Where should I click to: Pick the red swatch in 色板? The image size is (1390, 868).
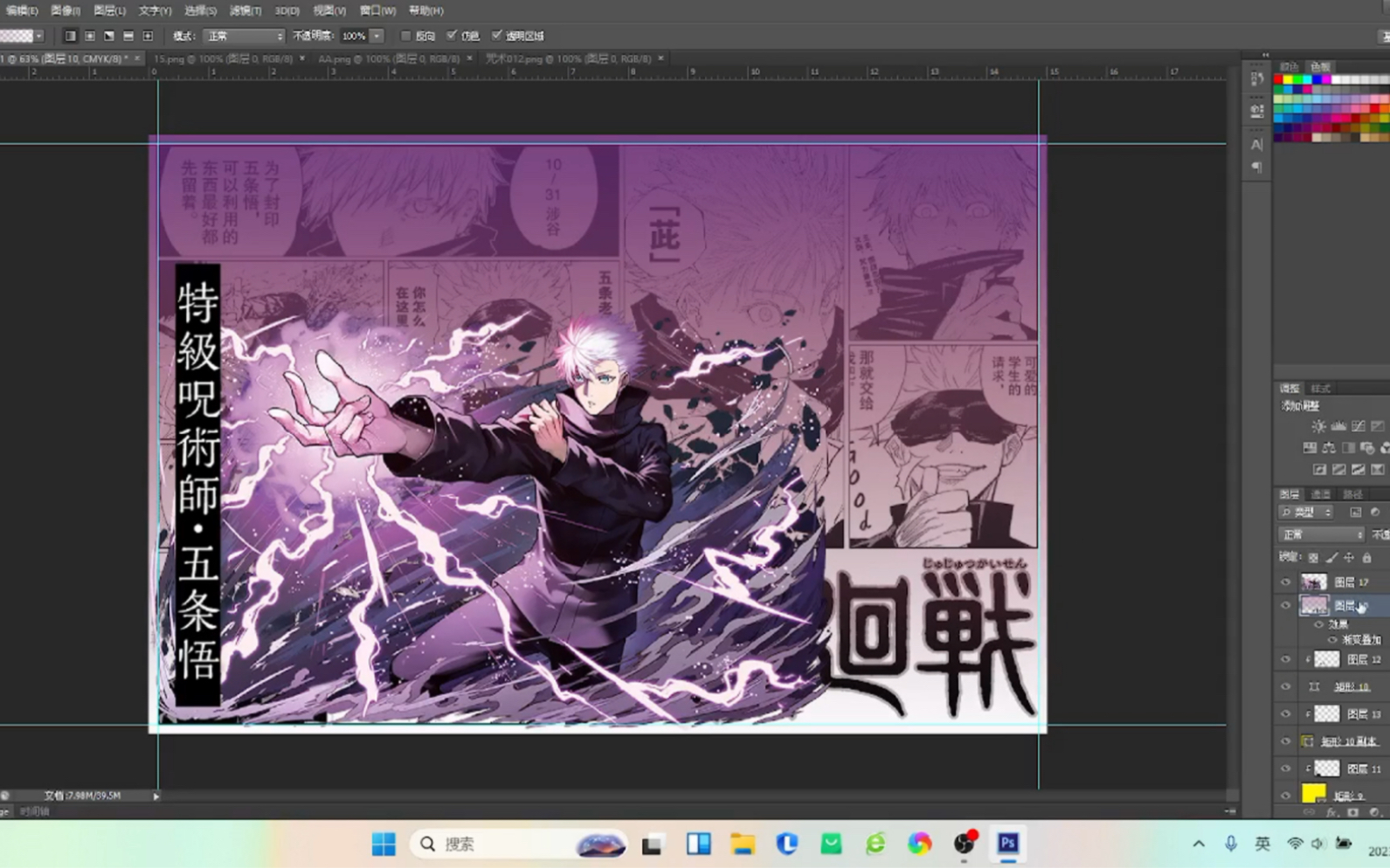point(1278,79)
